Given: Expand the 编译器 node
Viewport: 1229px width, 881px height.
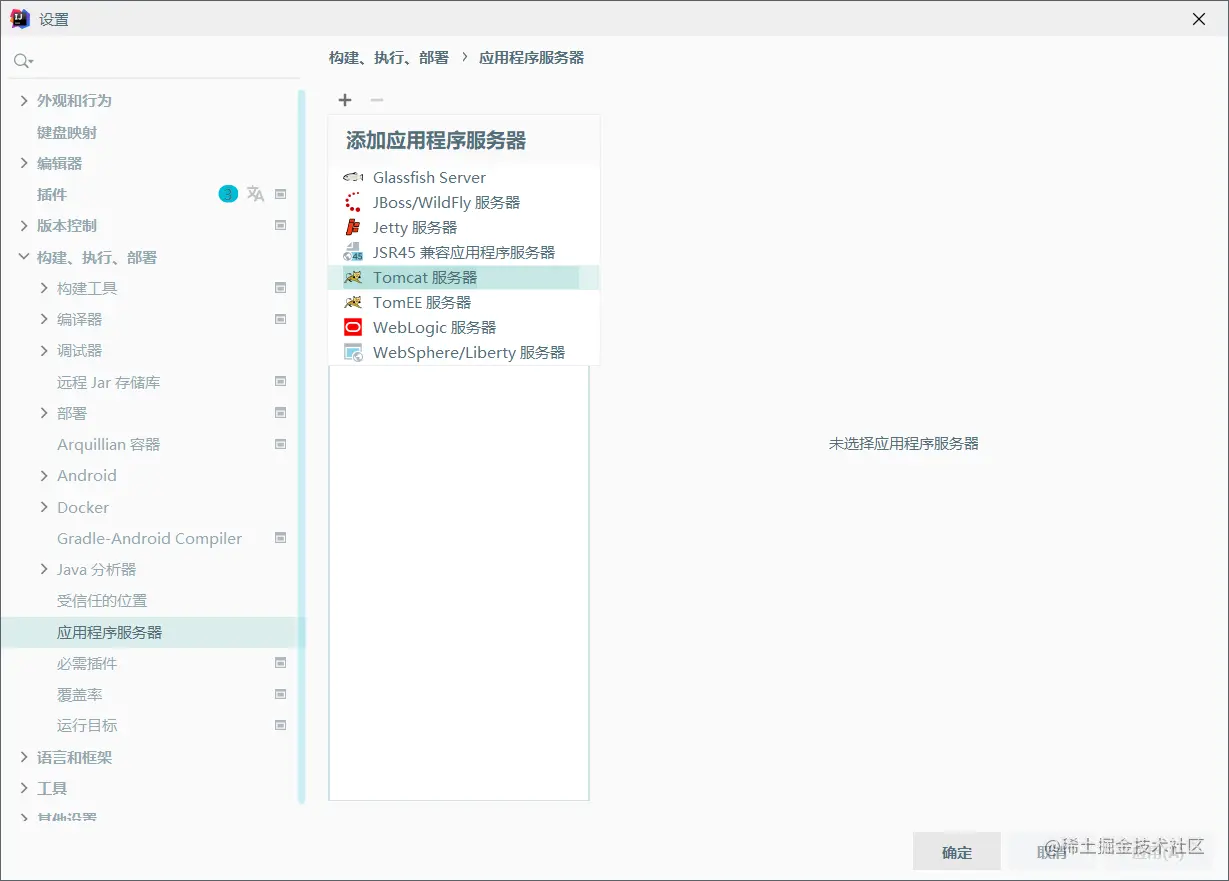Looking at the screenshot, I should [44, 319].
